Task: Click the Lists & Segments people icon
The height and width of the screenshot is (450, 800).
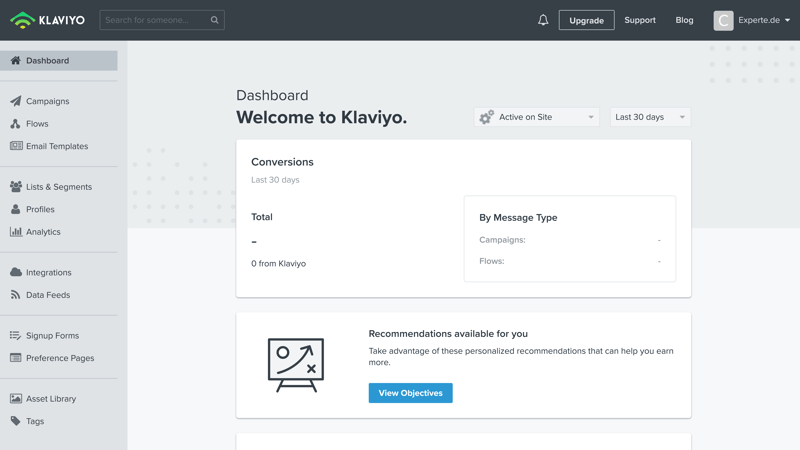Action: 16,187
